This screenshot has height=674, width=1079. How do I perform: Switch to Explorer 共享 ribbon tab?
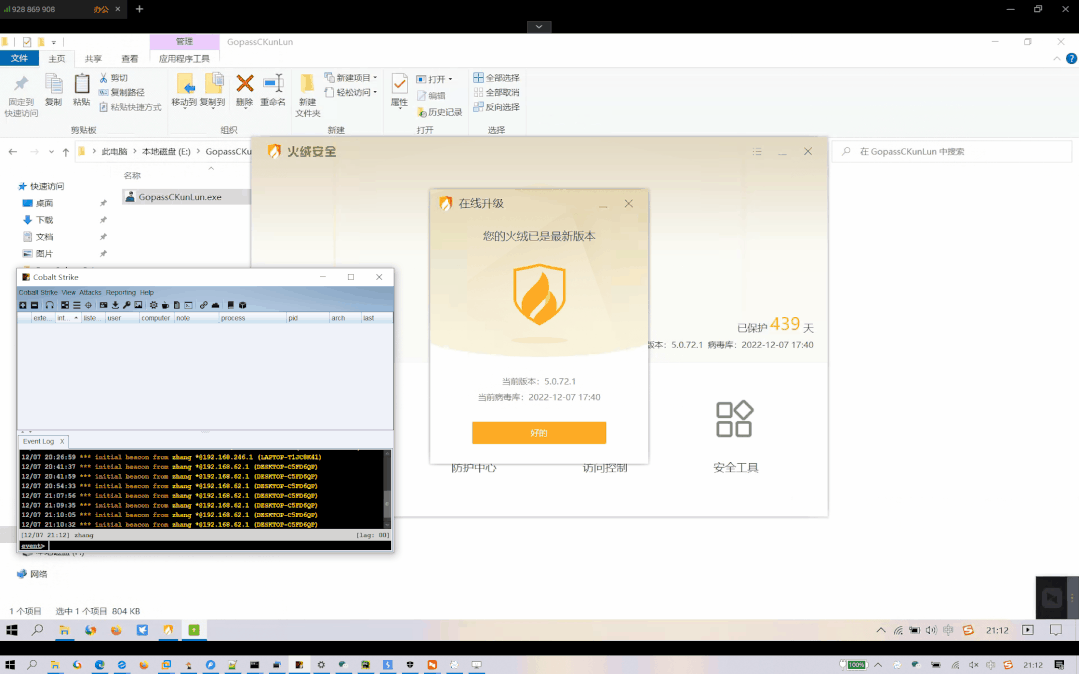[94, 59]
